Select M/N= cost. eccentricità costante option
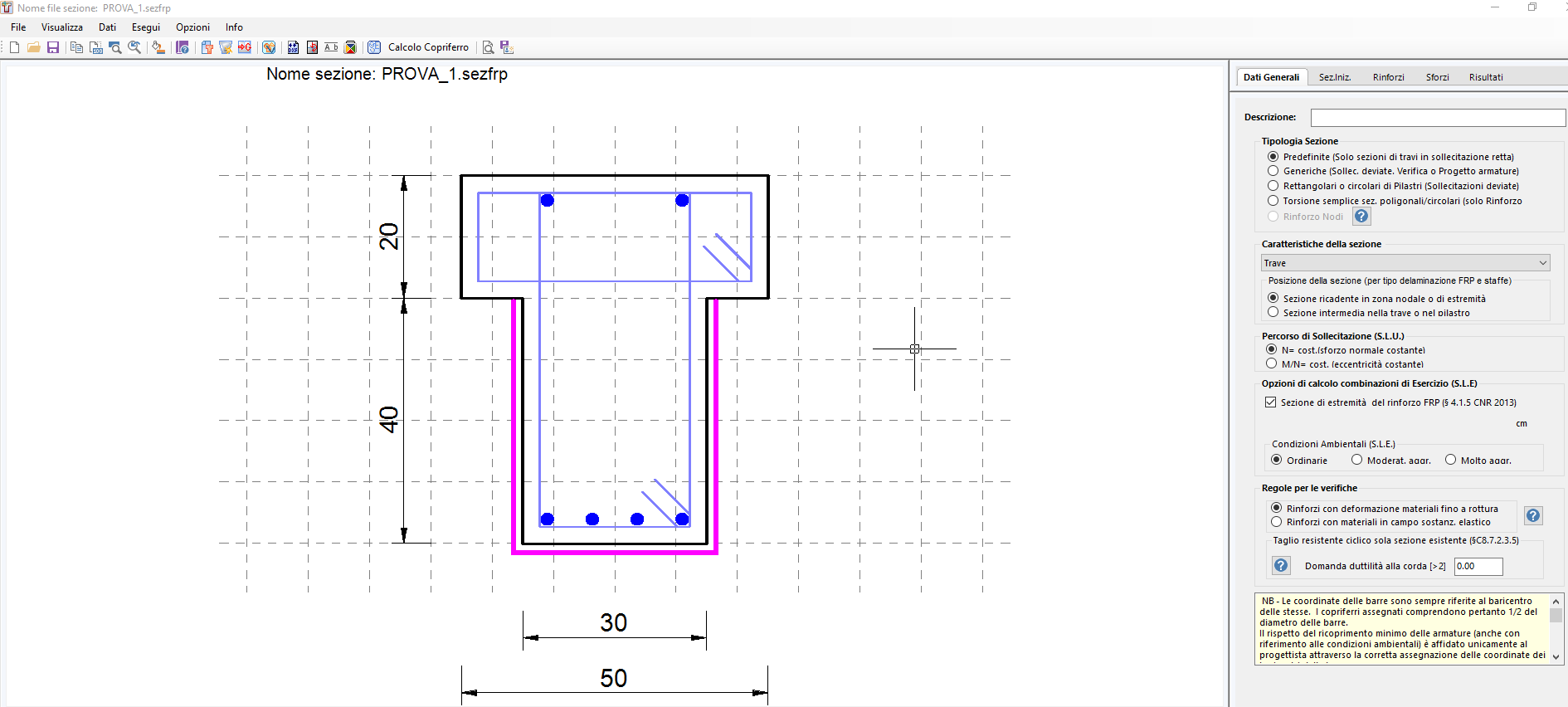 (x=1272, y=364)
